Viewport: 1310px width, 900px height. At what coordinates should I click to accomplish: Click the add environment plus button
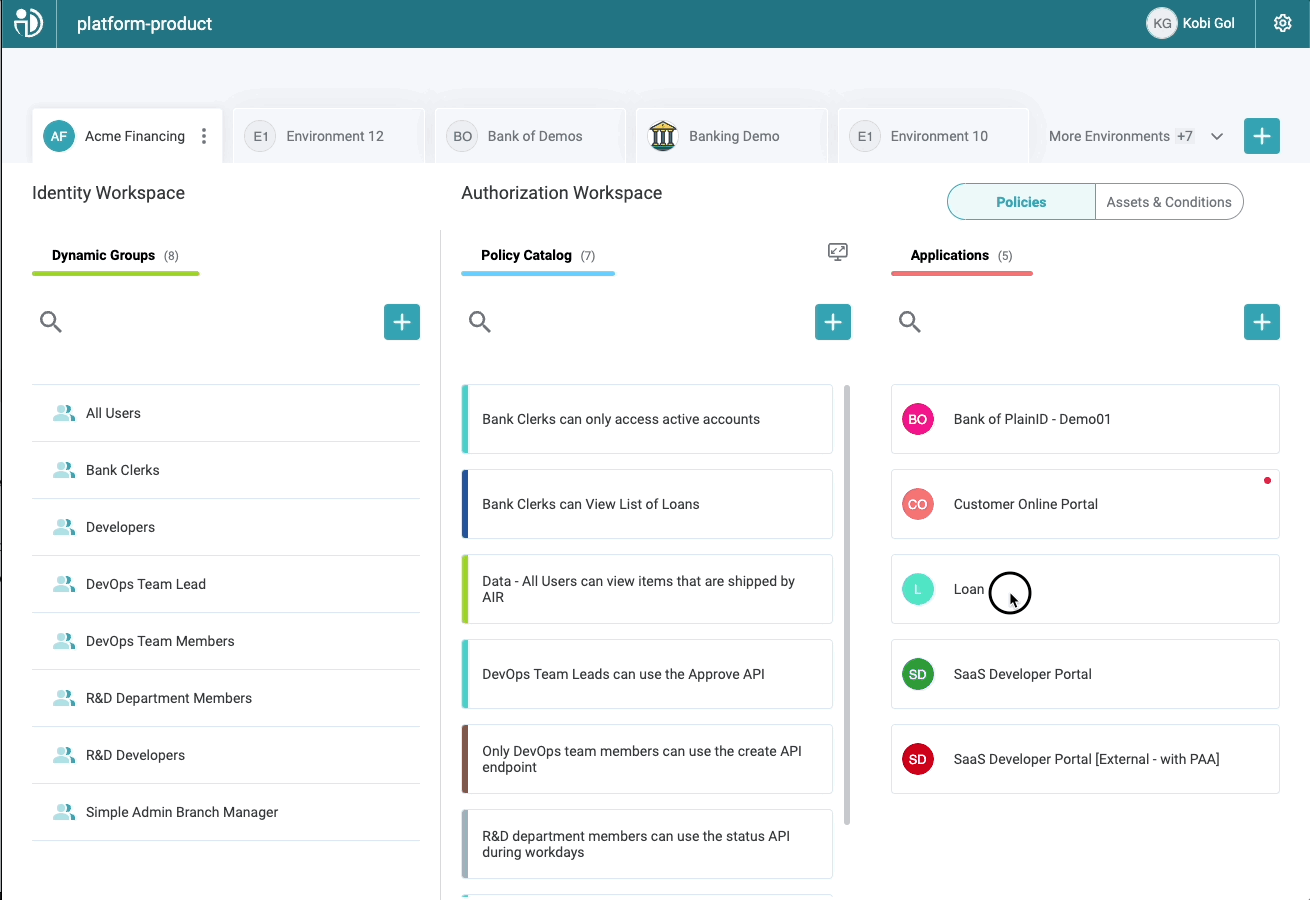[x=1262, y=136]
